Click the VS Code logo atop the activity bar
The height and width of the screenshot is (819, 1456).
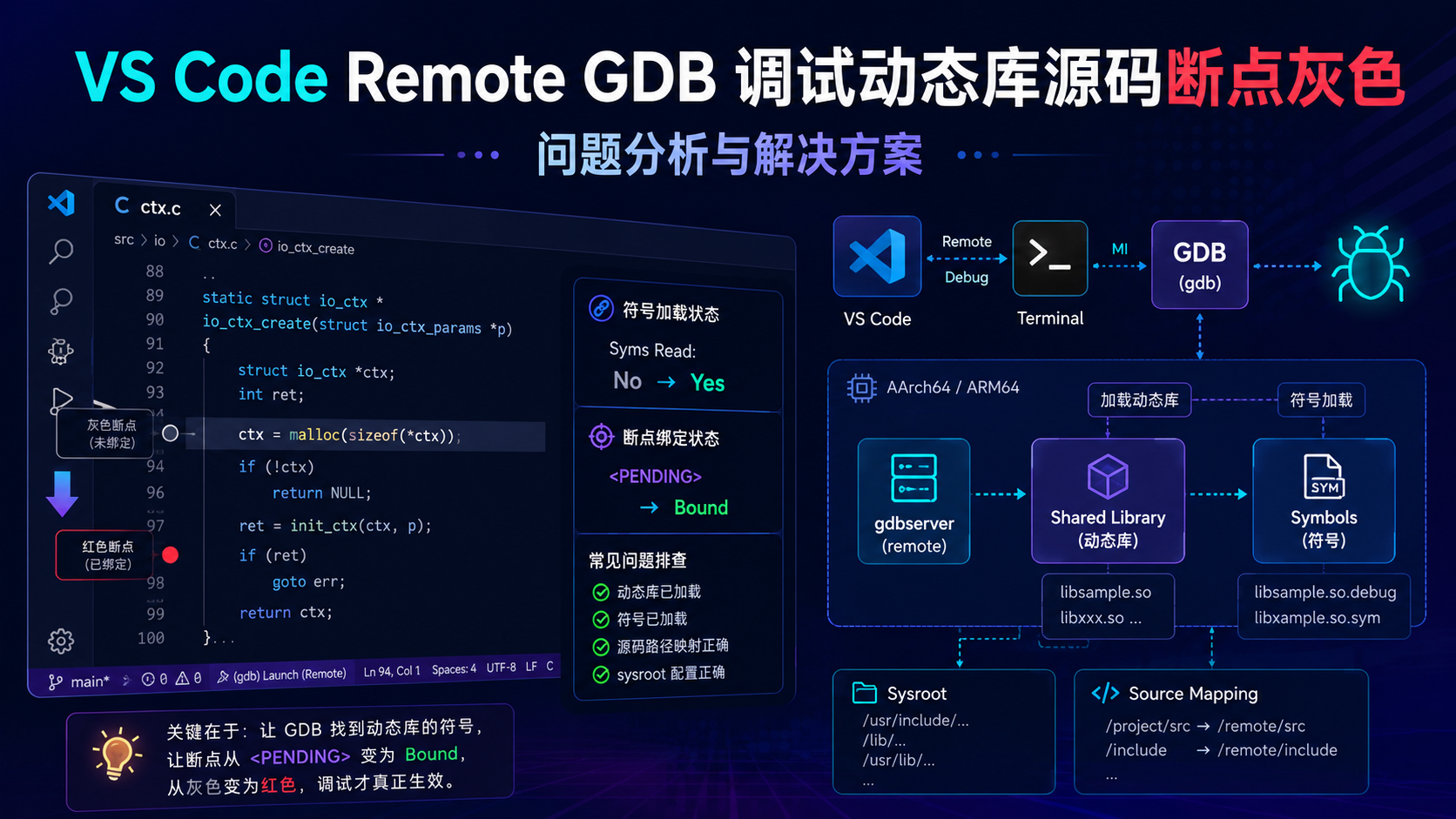click(x=61, y=203)
